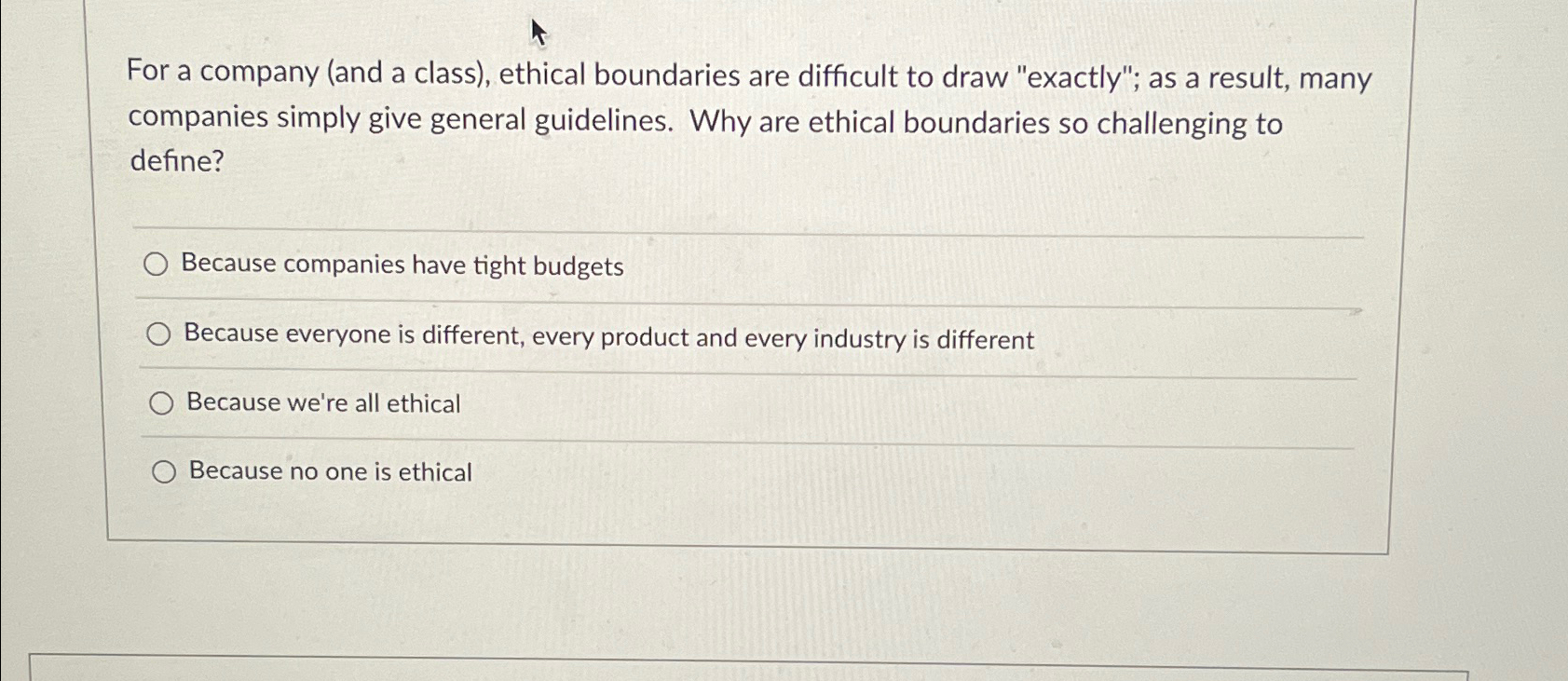Click the "Because we're all ethical" answer text

coord(322,402)
